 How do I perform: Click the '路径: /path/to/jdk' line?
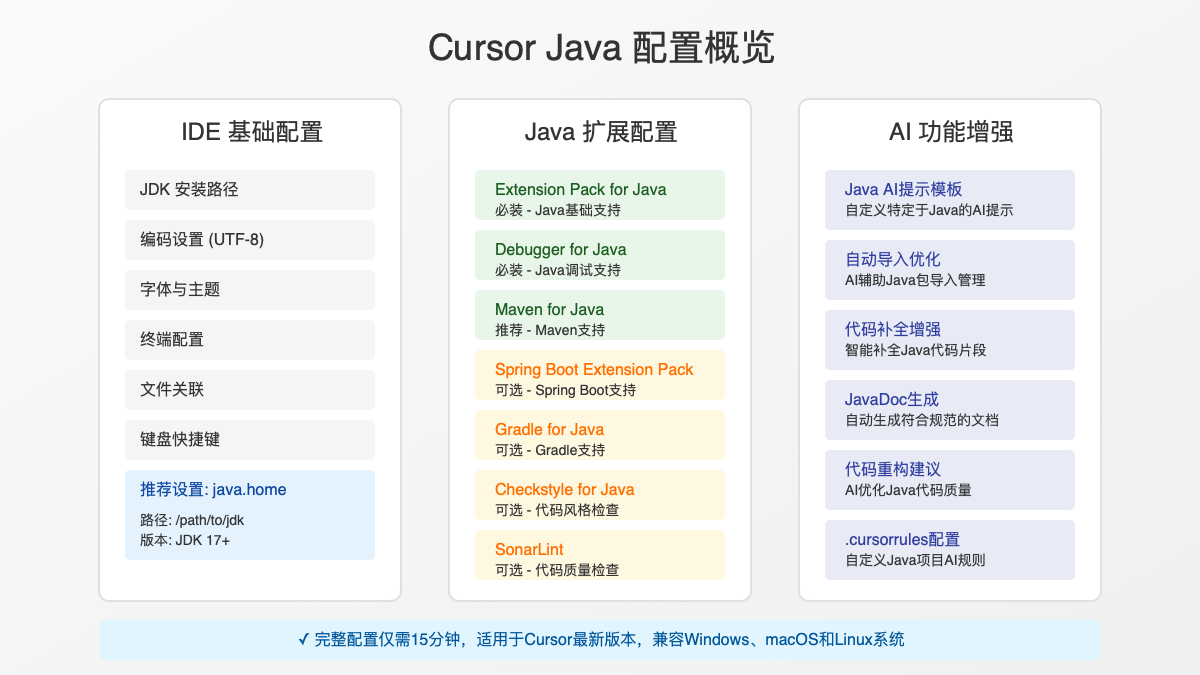192,520
